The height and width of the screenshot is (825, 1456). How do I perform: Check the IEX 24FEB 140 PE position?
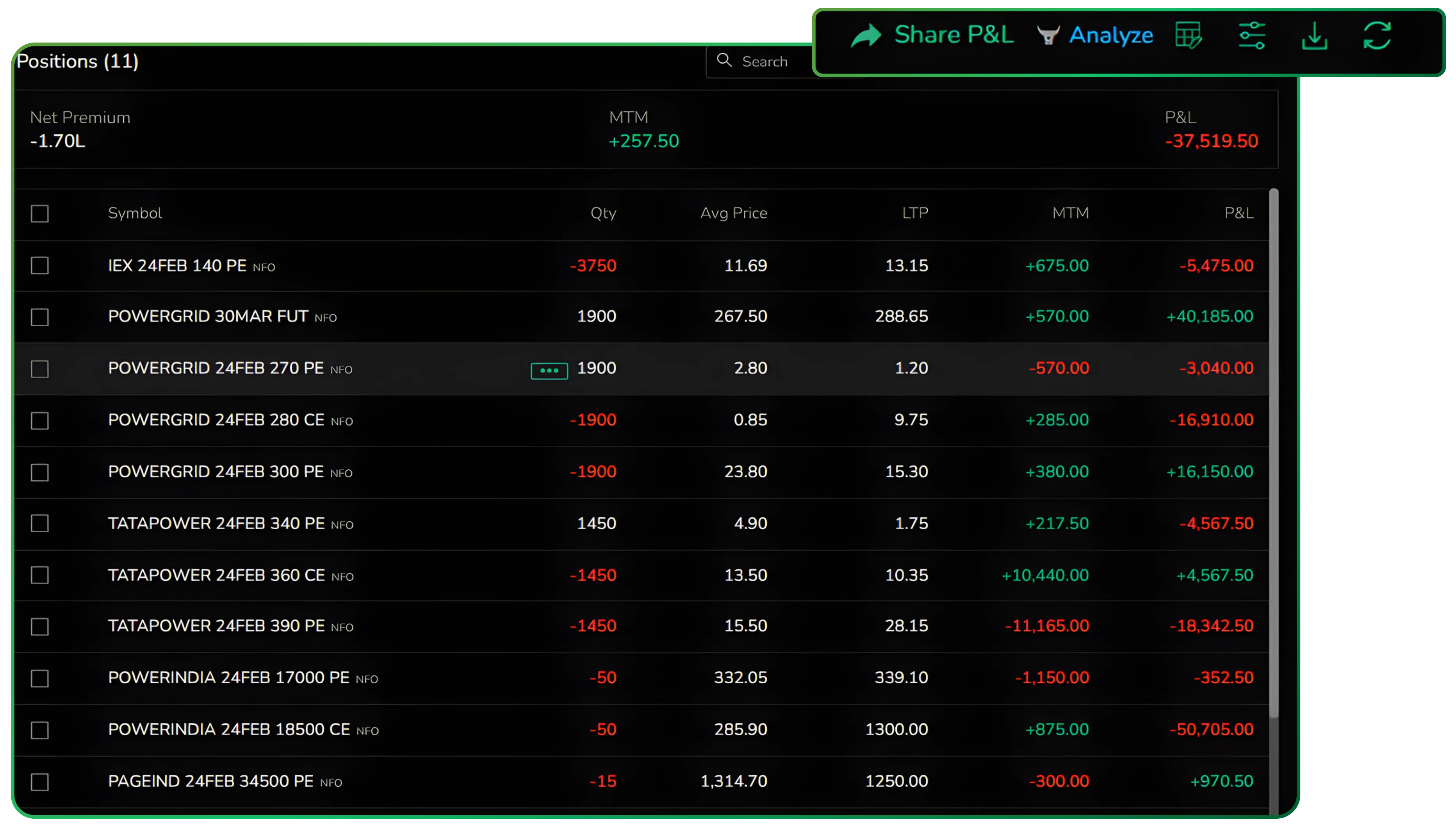point(39,266)
